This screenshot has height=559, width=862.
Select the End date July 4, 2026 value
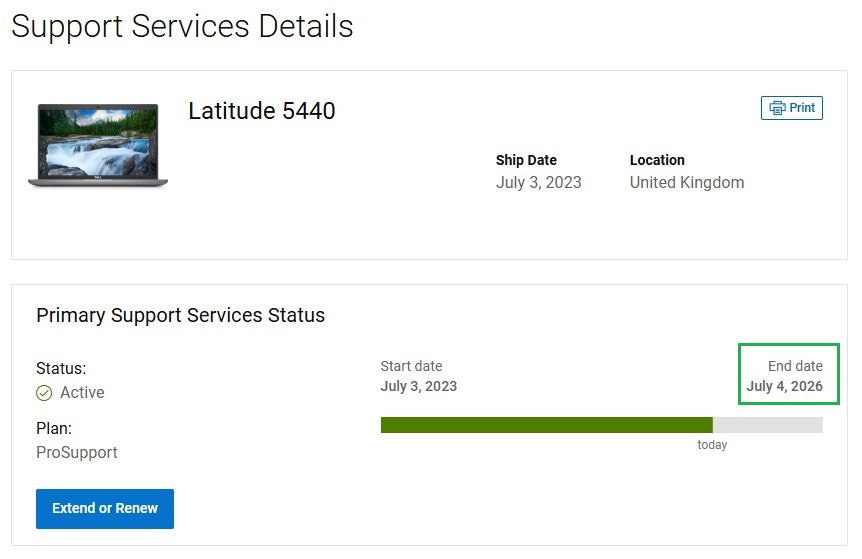(x=784, y=386)
